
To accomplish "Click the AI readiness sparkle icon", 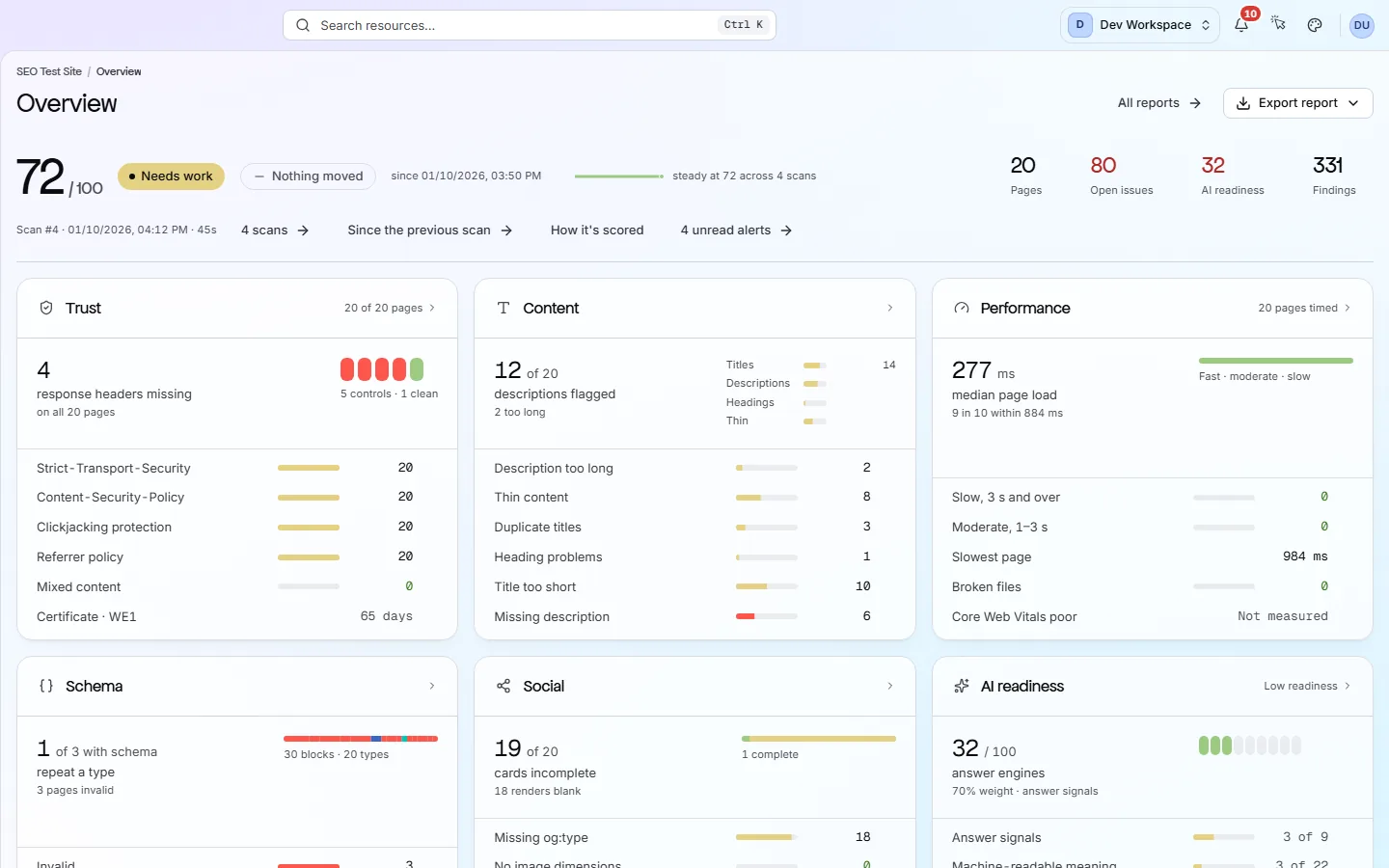I will (961, 686).
